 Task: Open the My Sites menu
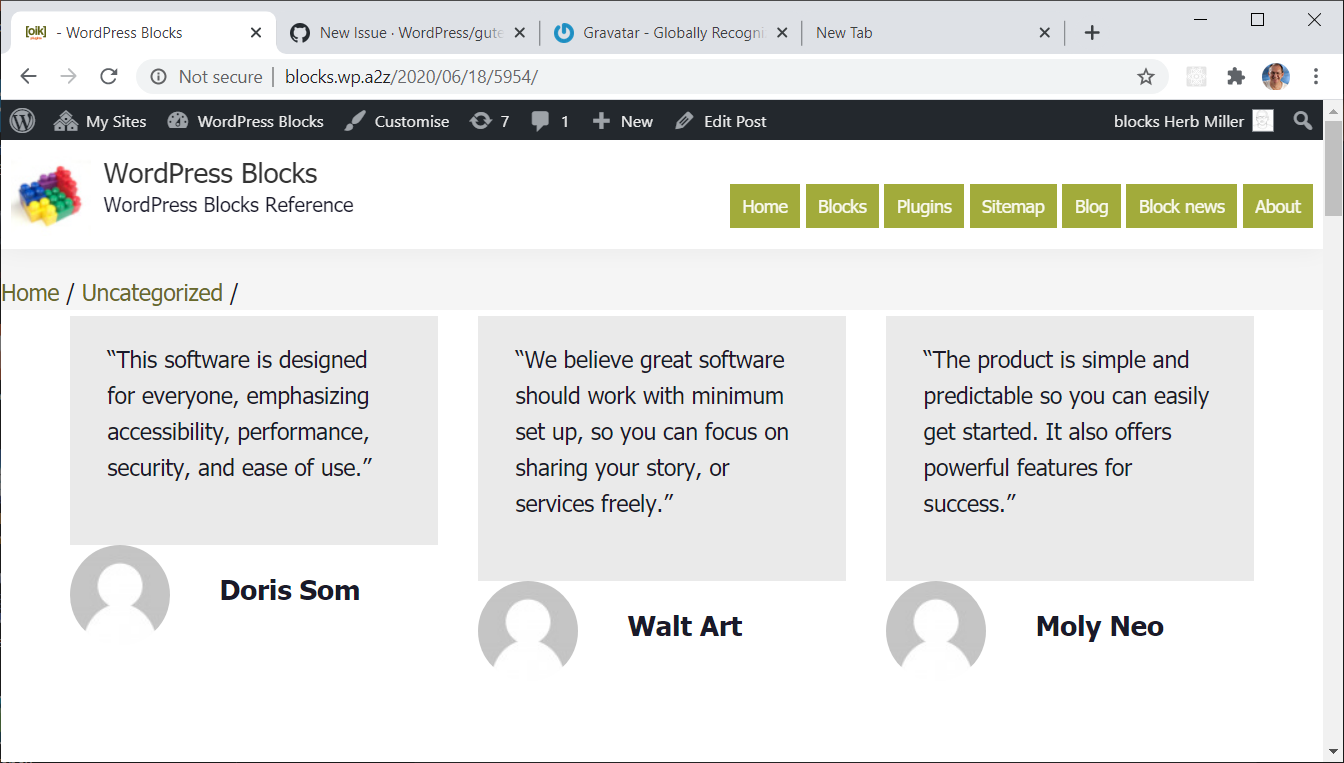tap(100, 121)
